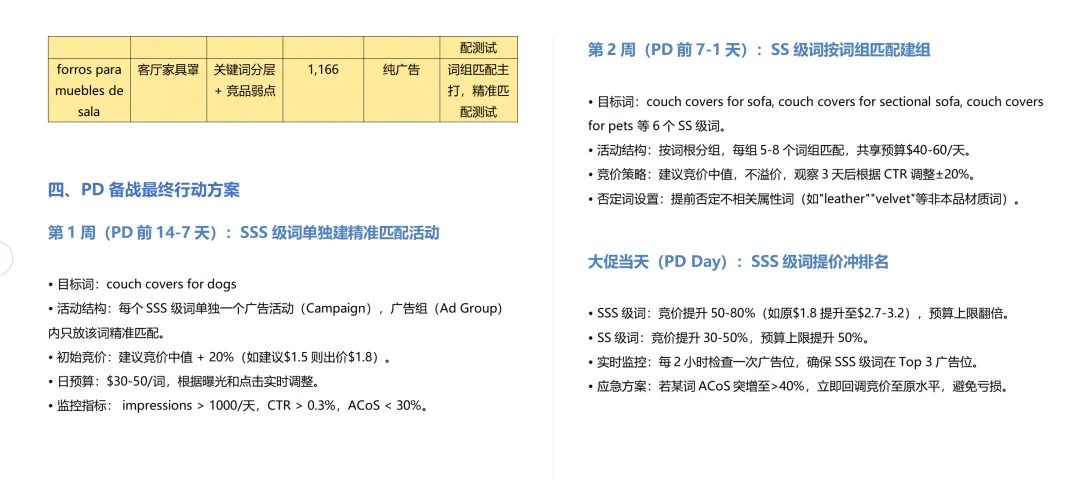Click the 应急方案 ACoS bullet line

coord(798,386)
